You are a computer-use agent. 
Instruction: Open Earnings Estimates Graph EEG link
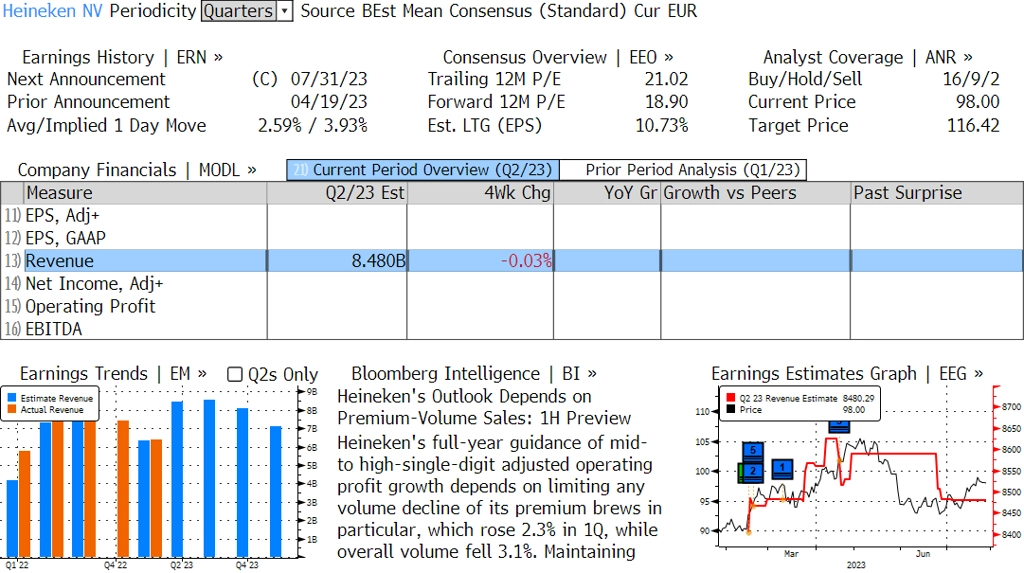point(847,374)
